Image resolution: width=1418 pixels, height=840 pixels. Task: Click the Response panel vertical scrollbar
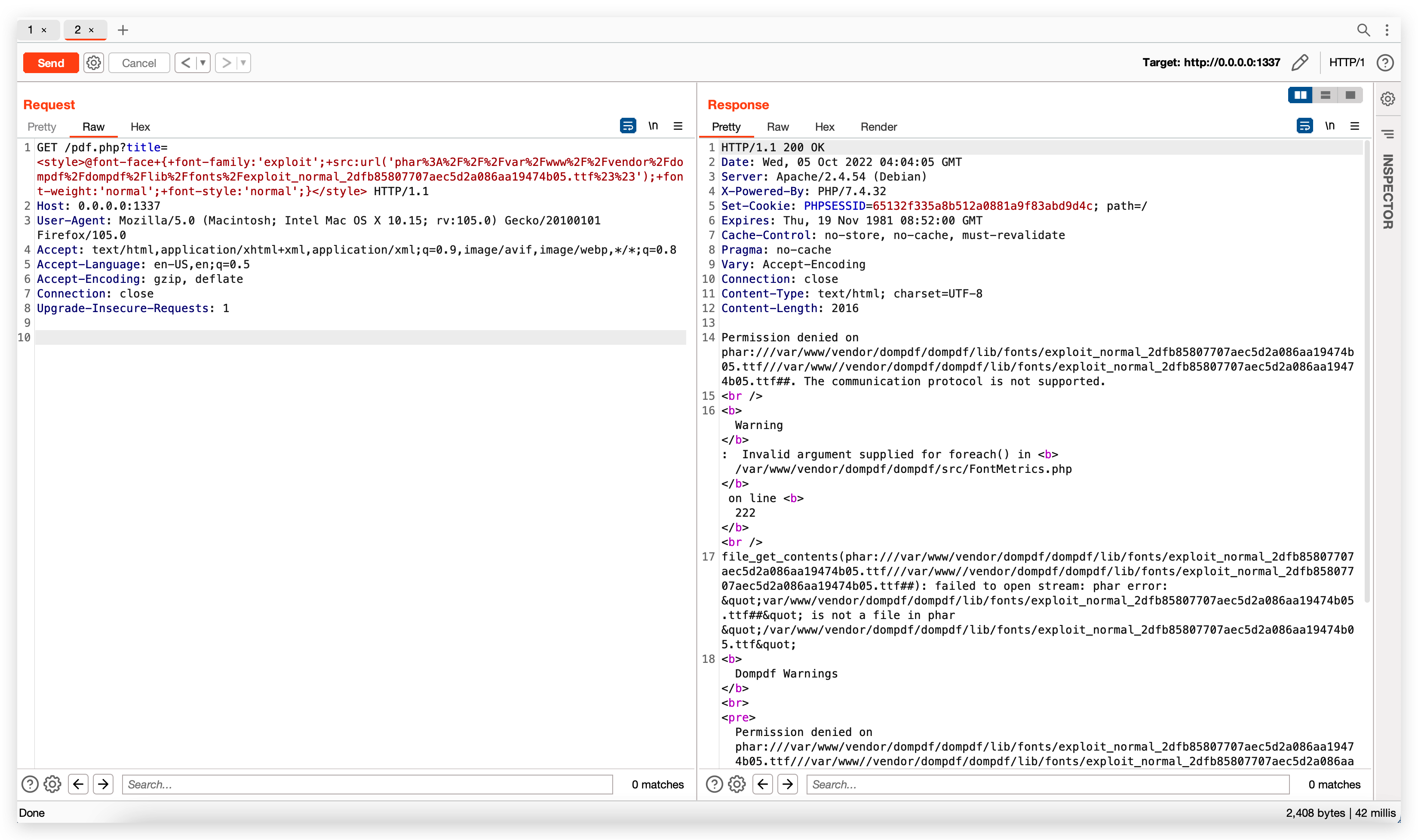pos(1368,371)
